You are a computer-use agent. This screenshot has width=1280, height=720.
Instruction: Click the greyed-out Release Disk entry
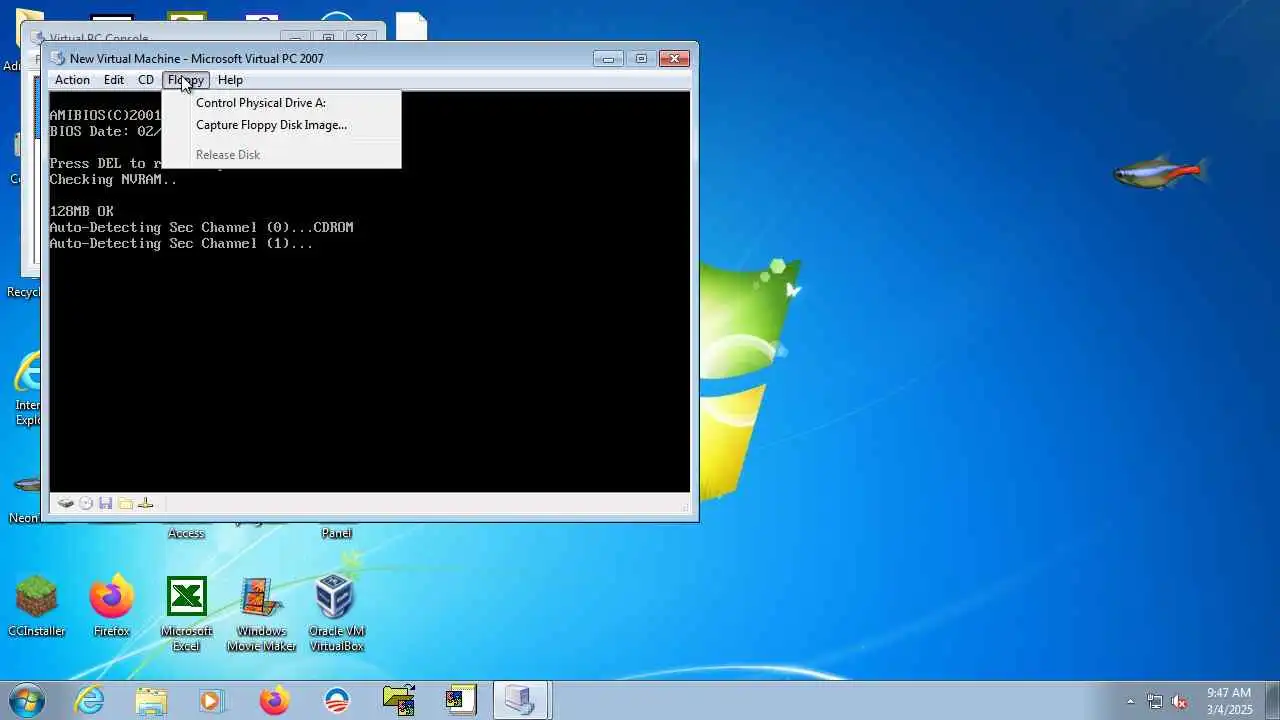281,155
